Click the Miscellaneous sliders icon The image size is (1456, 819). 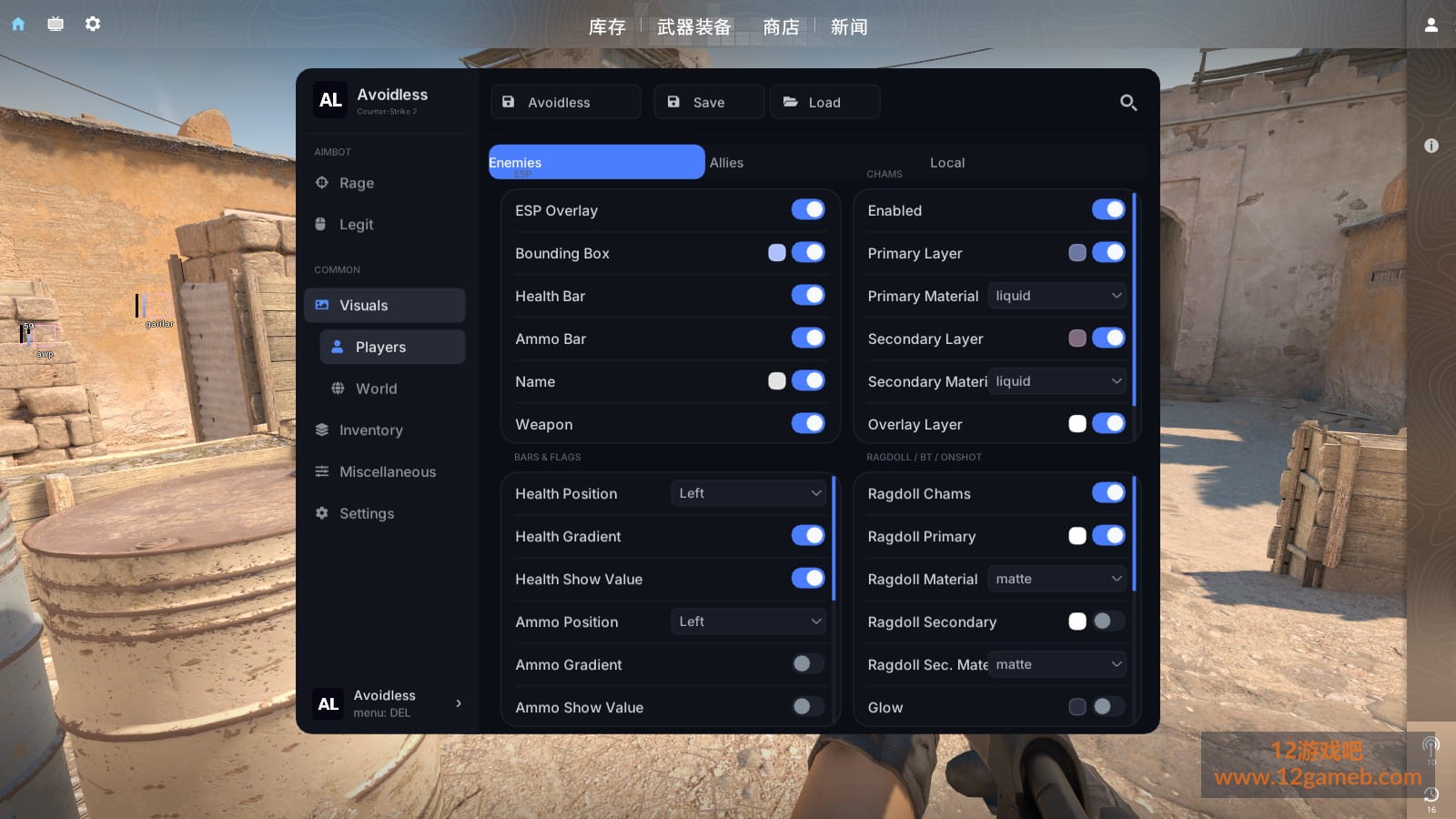[321, 471]
